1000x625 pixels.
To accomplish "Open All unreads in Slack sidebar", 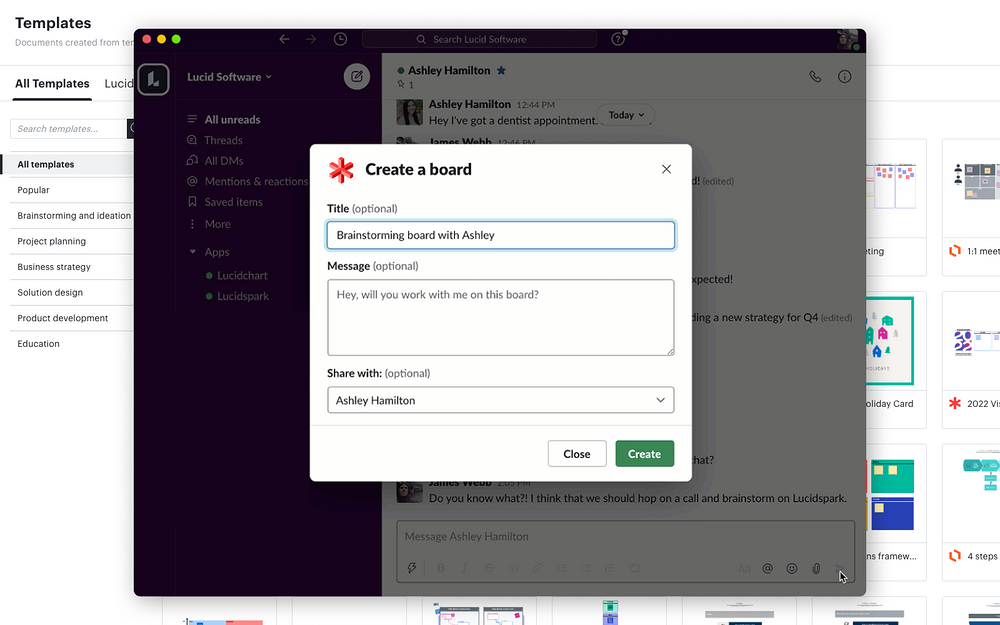I will (x=232, y=119).
